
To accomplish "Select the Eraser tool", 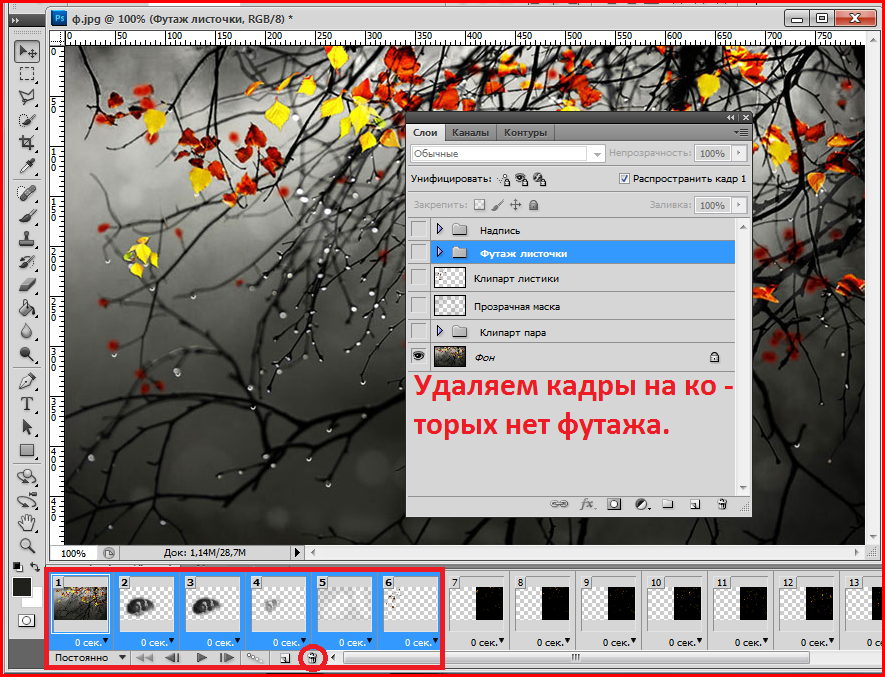I will (x=27, y=285).
